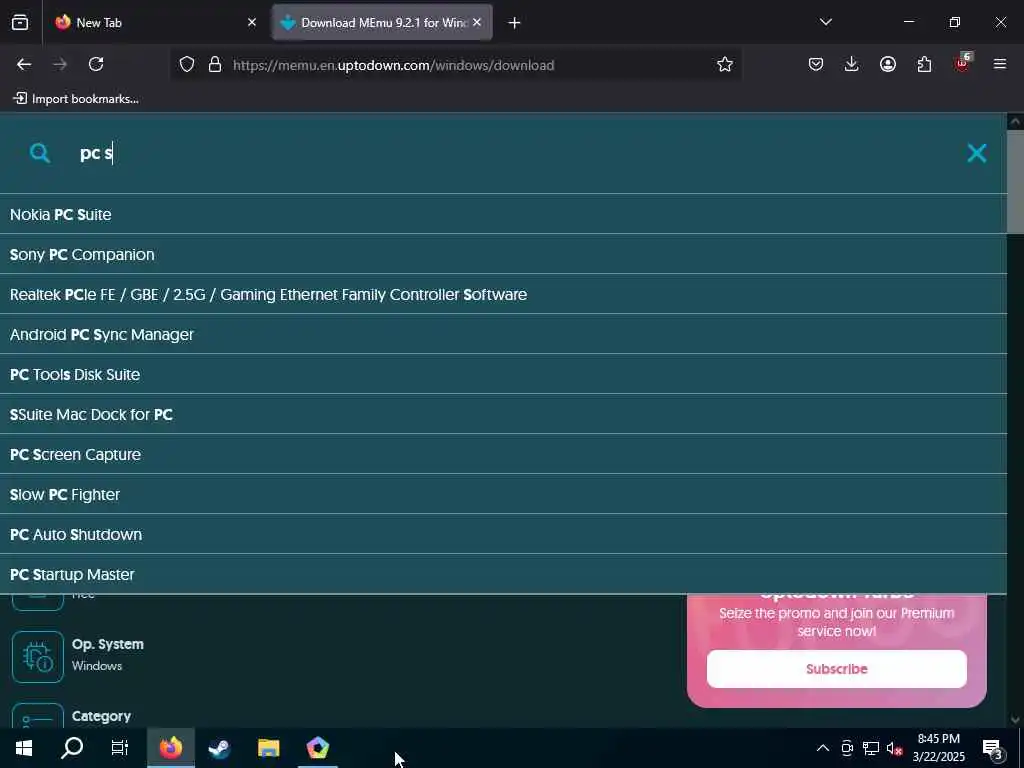Open File Explorer from the taskbar
The image size is (1024, 768).
(268, 748)
